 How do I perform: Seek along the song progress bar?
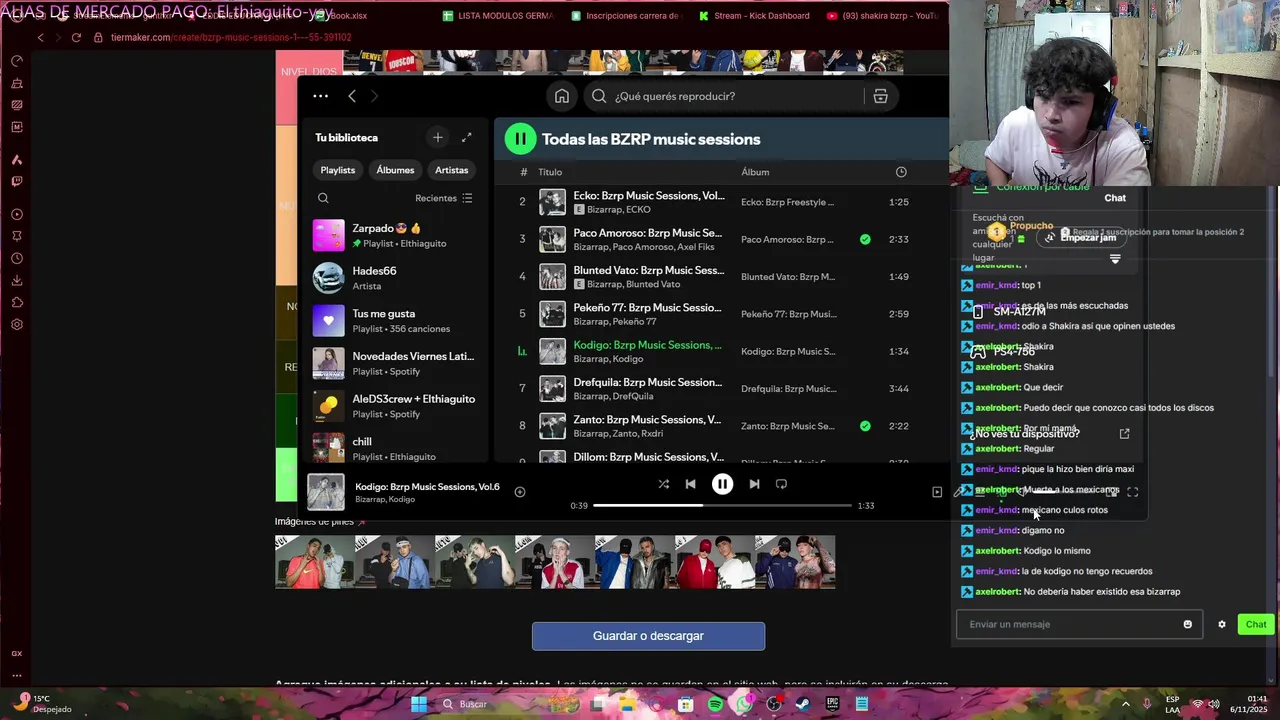(722, 506)
